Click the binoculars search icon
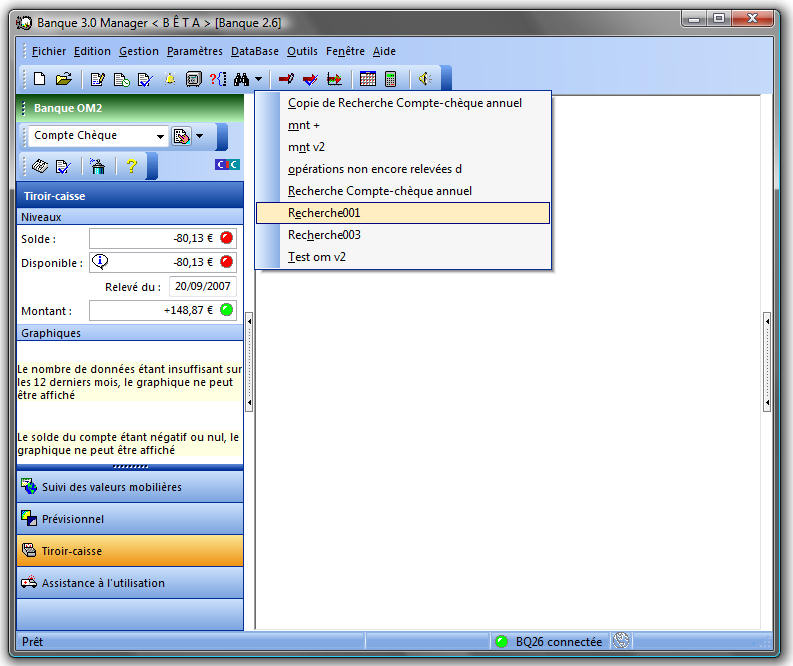 pyautogui.click(x=241, y=79)
